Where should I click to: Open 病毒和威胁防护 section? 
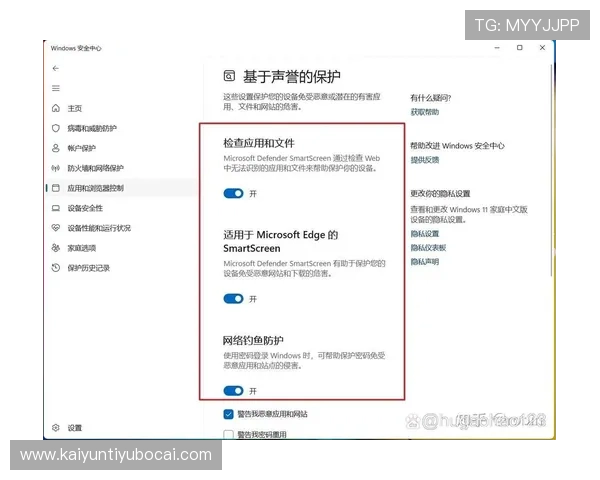[x=92, y=128]
